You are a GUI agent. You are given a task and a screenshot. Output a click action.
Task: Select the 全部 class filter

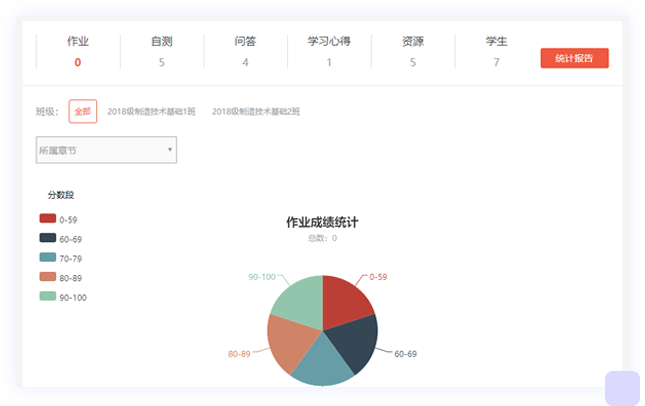(x=82, y=111)
